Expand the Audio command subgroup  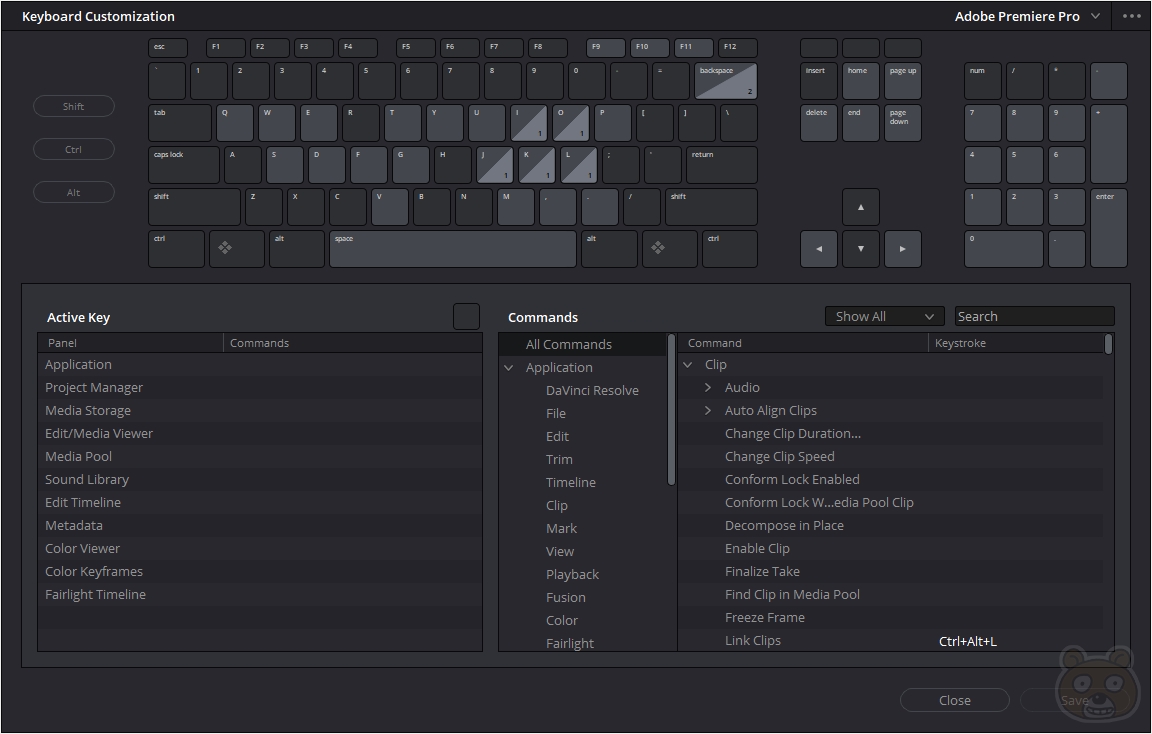708,387
